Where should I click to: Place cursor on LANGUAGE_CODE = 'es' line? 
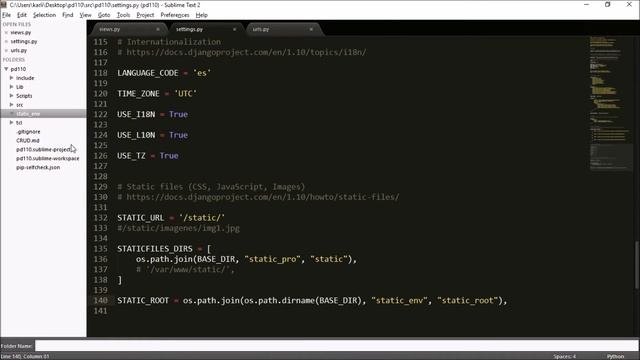164,73
